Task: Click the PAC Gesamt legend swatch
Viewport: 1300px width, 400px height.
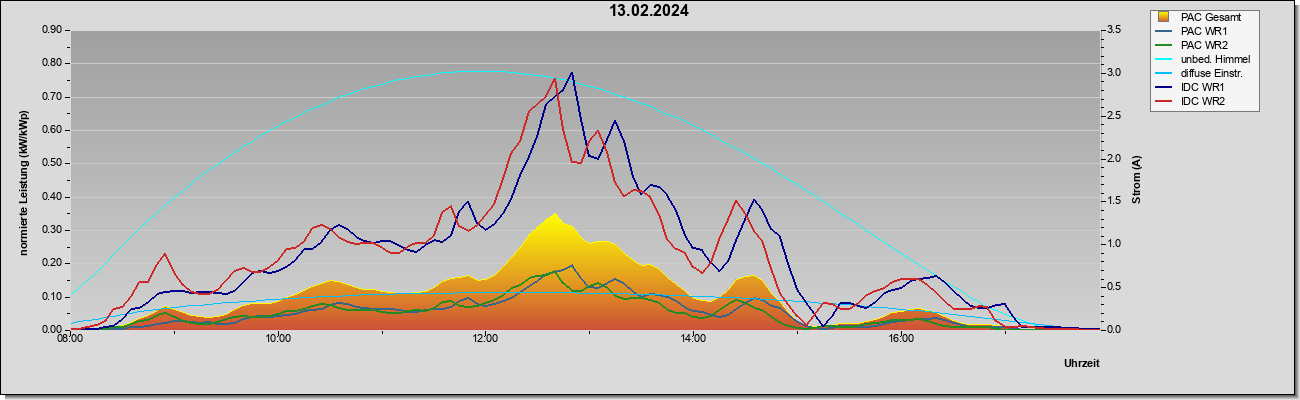Action: tap(1163, 17)
